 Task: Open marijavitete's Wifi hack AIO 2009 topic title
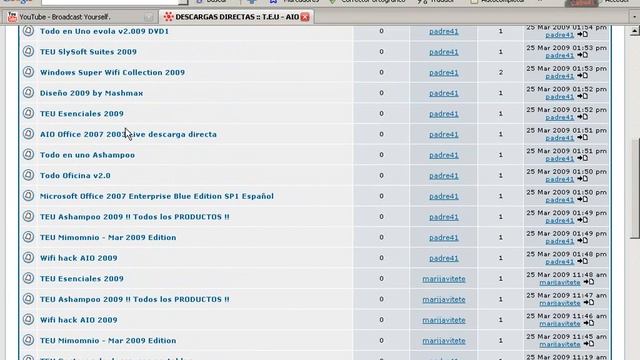(79, 320)
